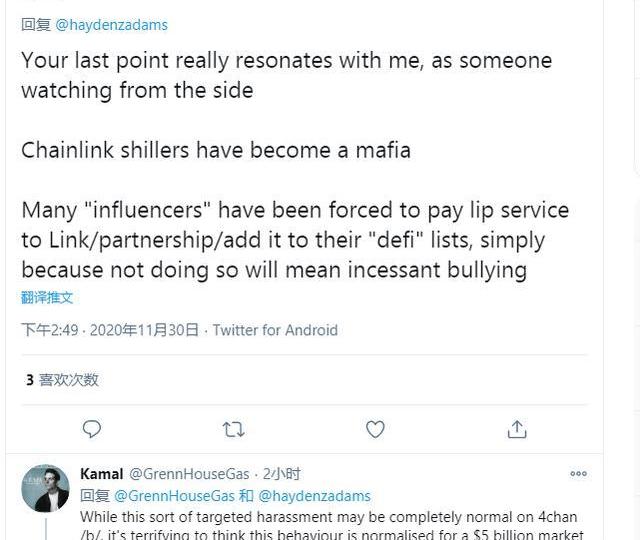Open @haydenzadams mention in Kamal's reply-to line
The image size is (640, 540).
pos(314,496)
